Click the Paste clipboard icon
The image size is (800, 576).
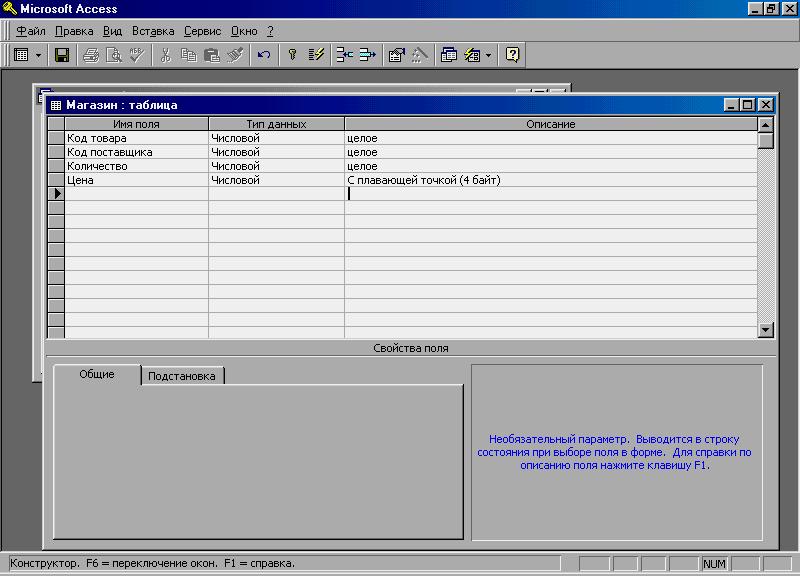212,55
